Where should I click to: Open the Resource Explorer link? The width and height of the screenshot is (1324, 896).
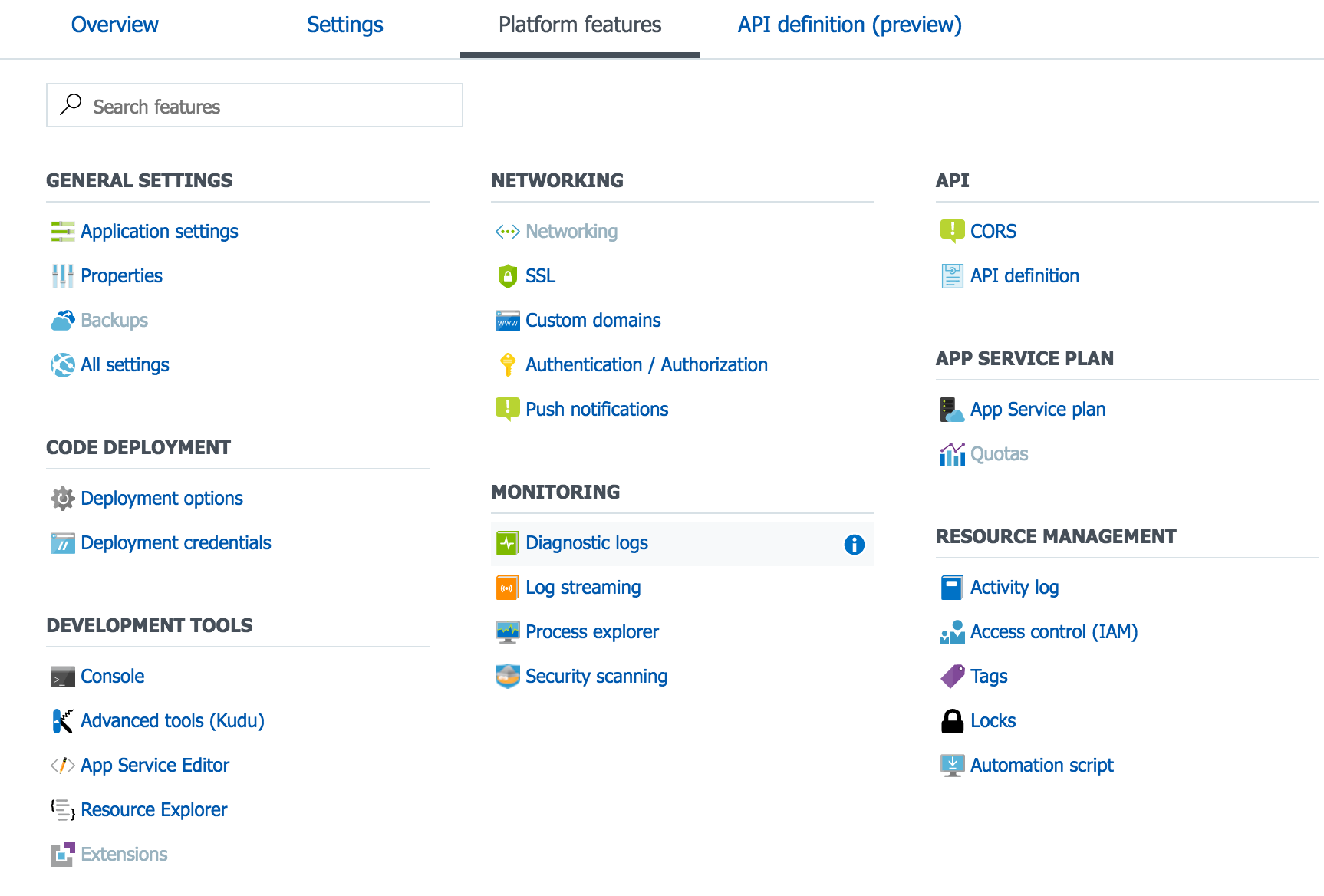[154, 810]
